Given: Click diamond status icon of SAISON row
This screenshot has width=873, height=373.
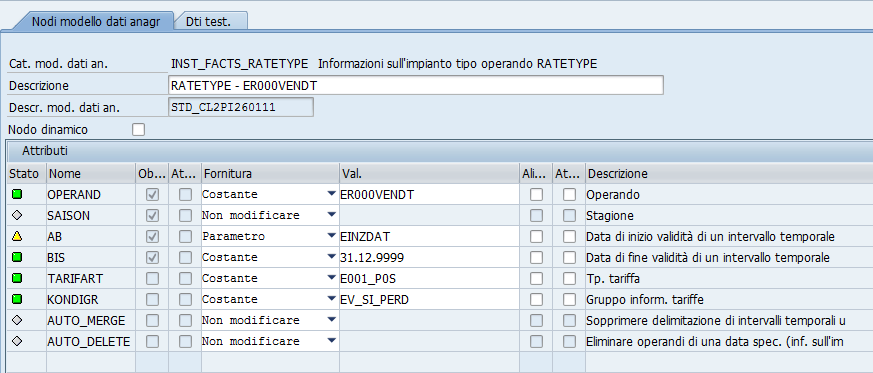Looking at the screenshot, I should coord(17,215).
